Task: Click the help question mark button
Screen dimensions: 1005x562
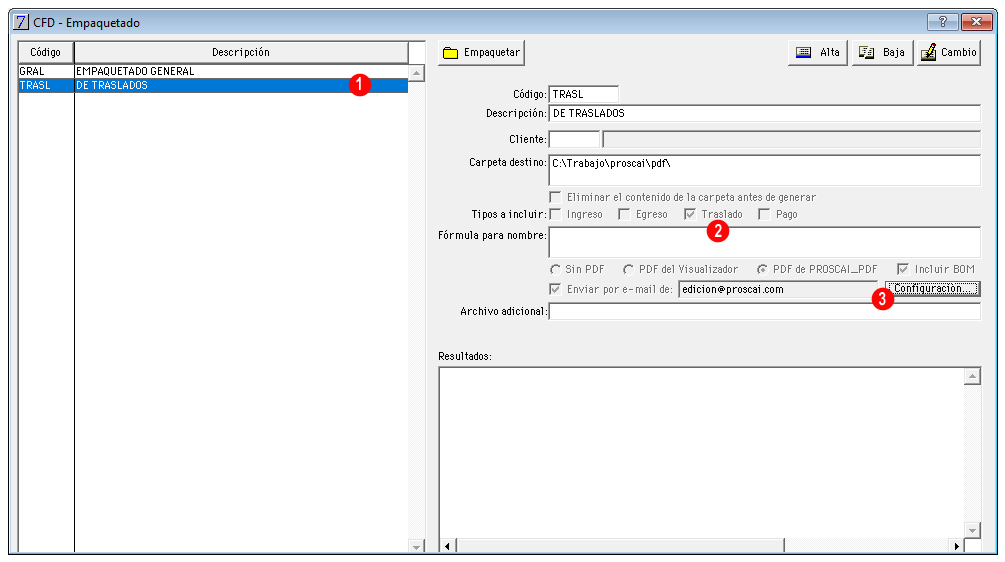Action: pyautogui.click(x=942, y=22)
